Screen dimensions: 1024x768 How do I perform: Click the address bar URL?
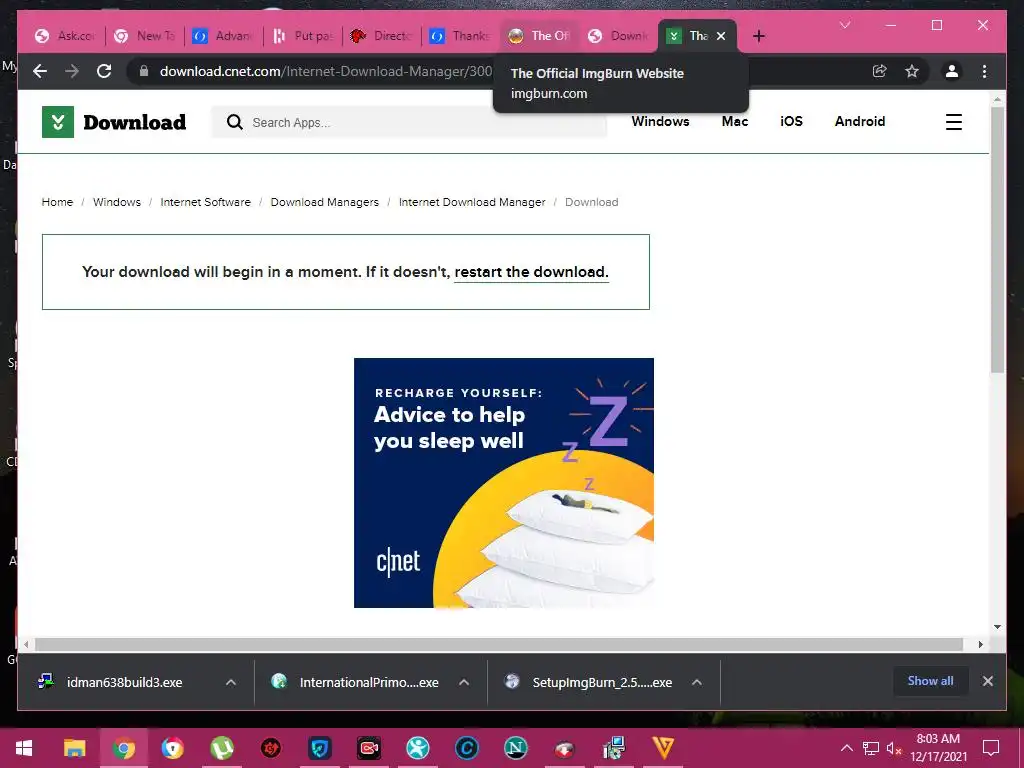click(x=325, y=71)
